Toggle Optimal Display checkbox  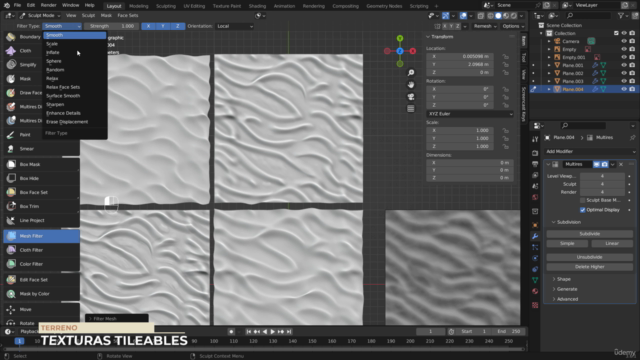click(582, 210)
